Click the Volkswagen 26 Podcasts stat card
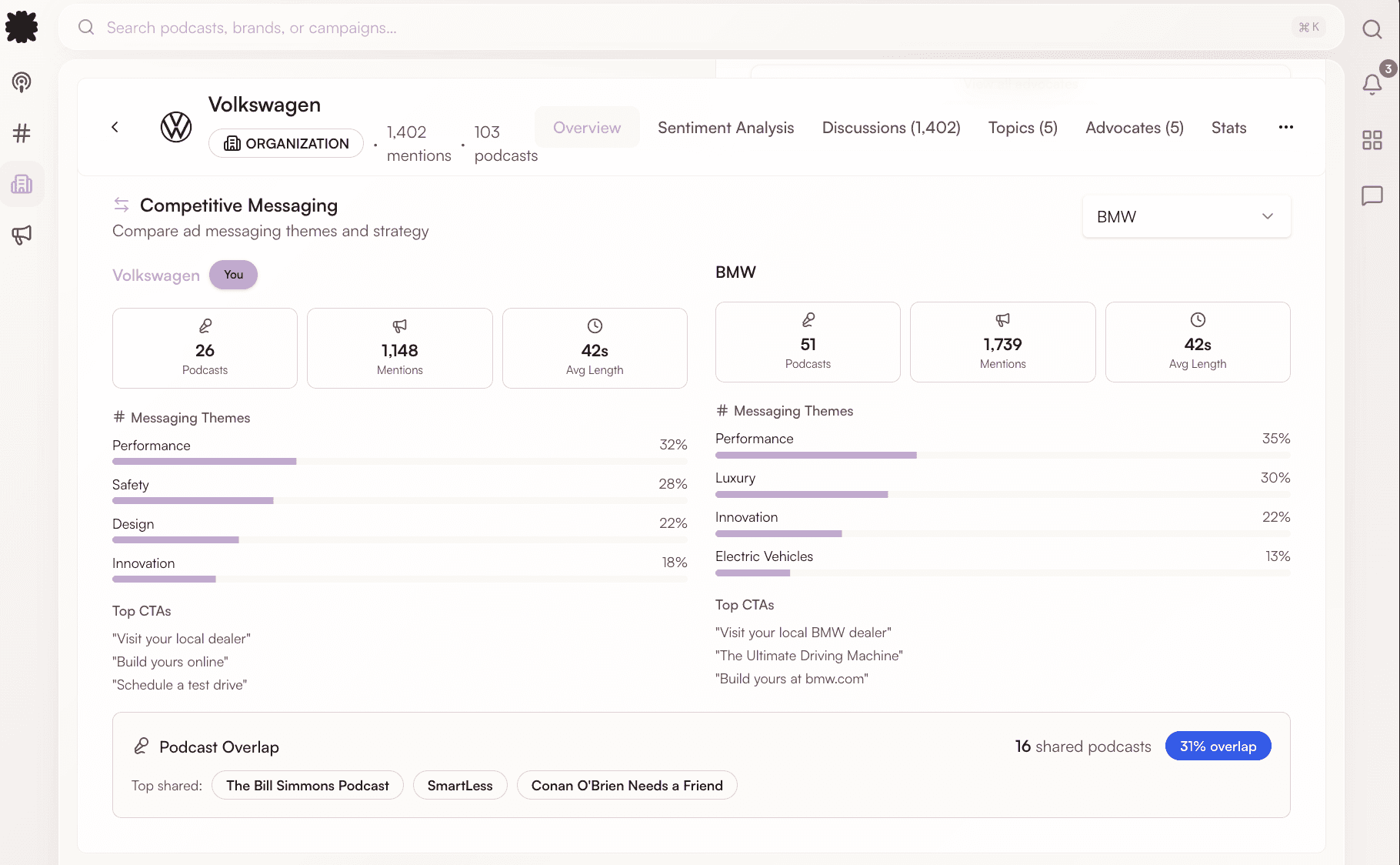The height and width of the screenshot is (865, 1400). pos(205,348)
